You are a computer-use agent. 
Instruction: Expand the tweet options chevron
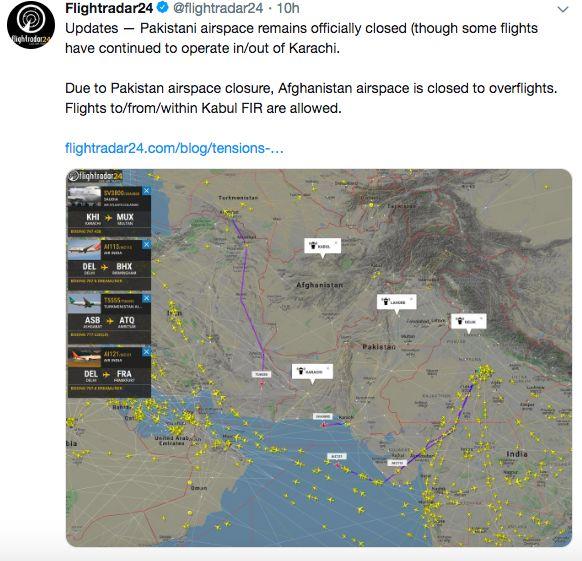tap(563, 9)
